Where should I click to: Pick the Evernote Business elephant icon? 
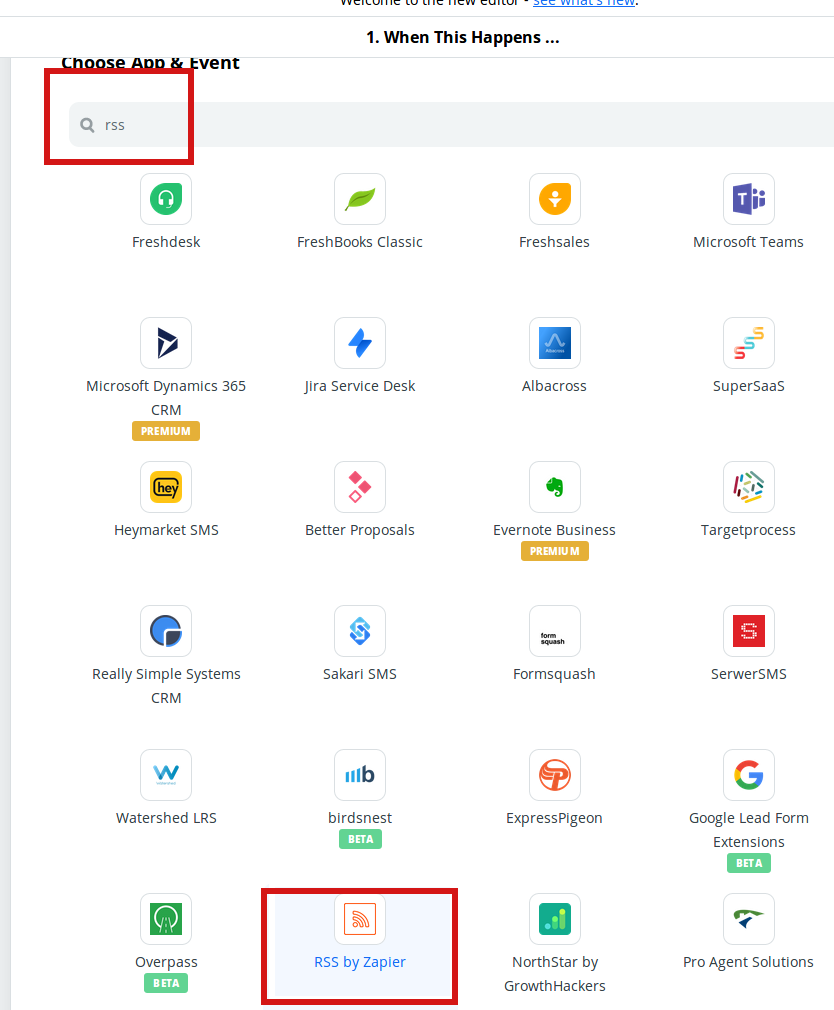[554, 487]
